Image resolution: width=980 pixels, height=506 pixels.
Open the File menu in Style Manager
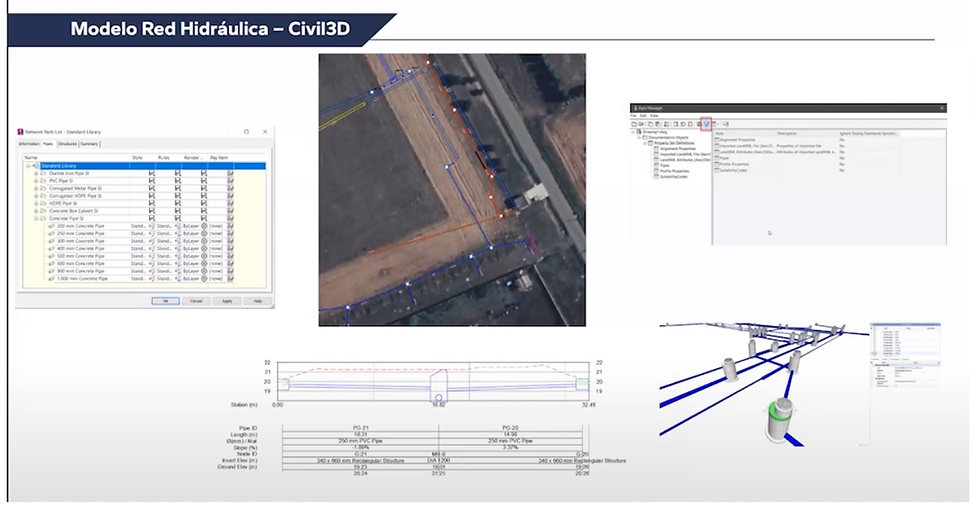point(633,116)
